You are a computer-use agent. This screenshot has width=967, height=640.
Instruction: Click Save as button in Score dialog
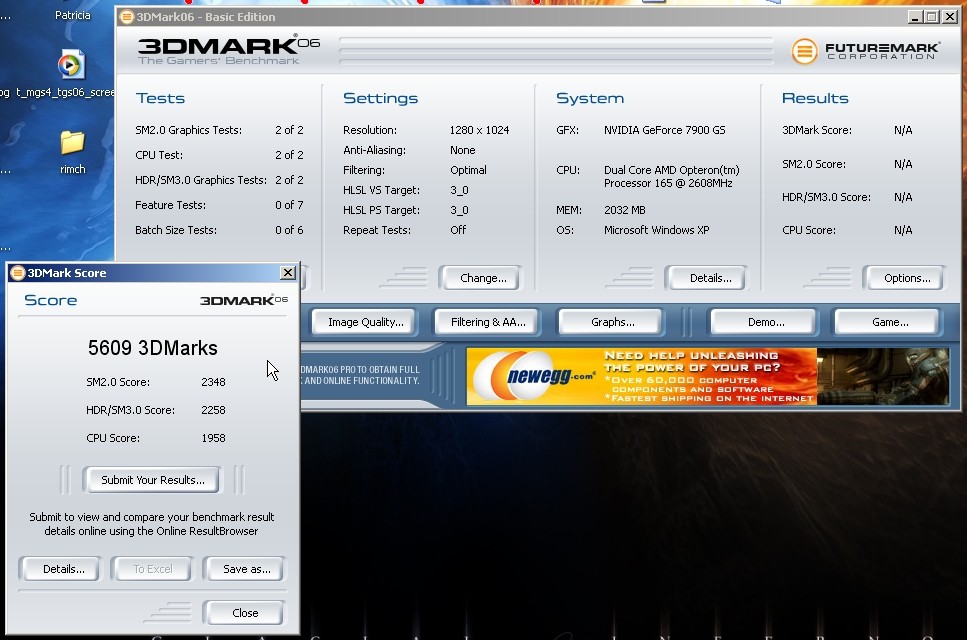pyautogui.click(x=244, y=569)
